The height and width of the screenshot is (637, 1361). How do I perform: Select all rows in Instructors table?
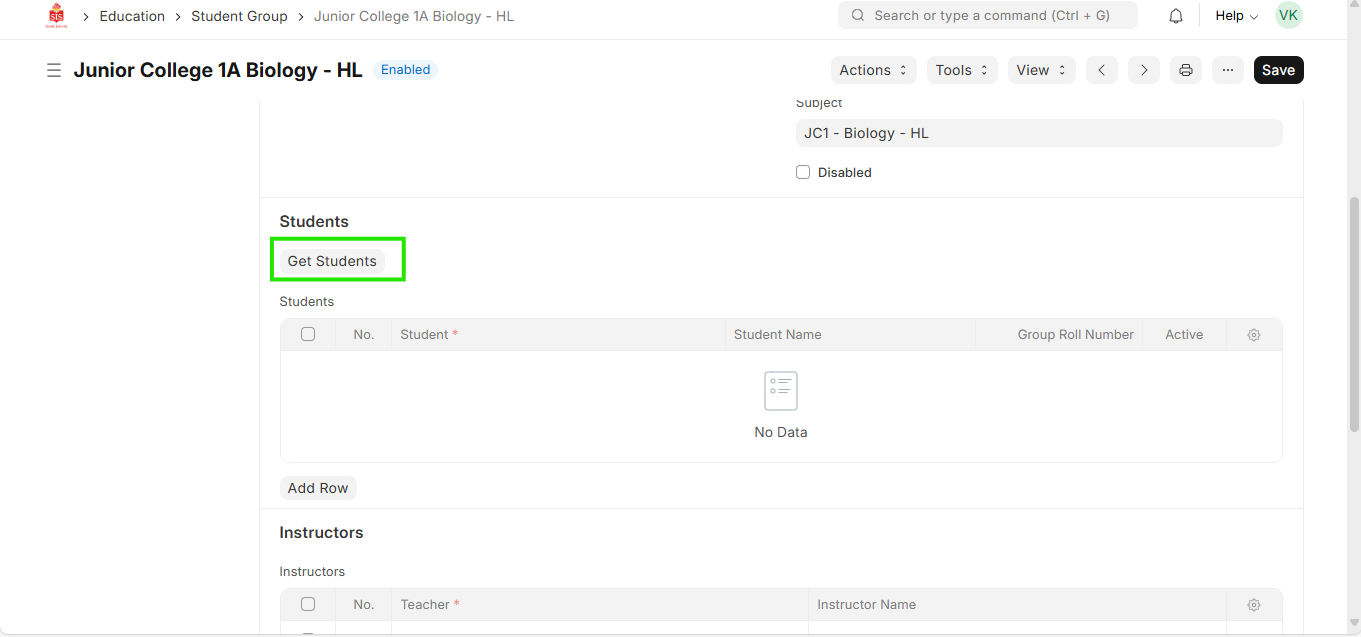[308, 604]
